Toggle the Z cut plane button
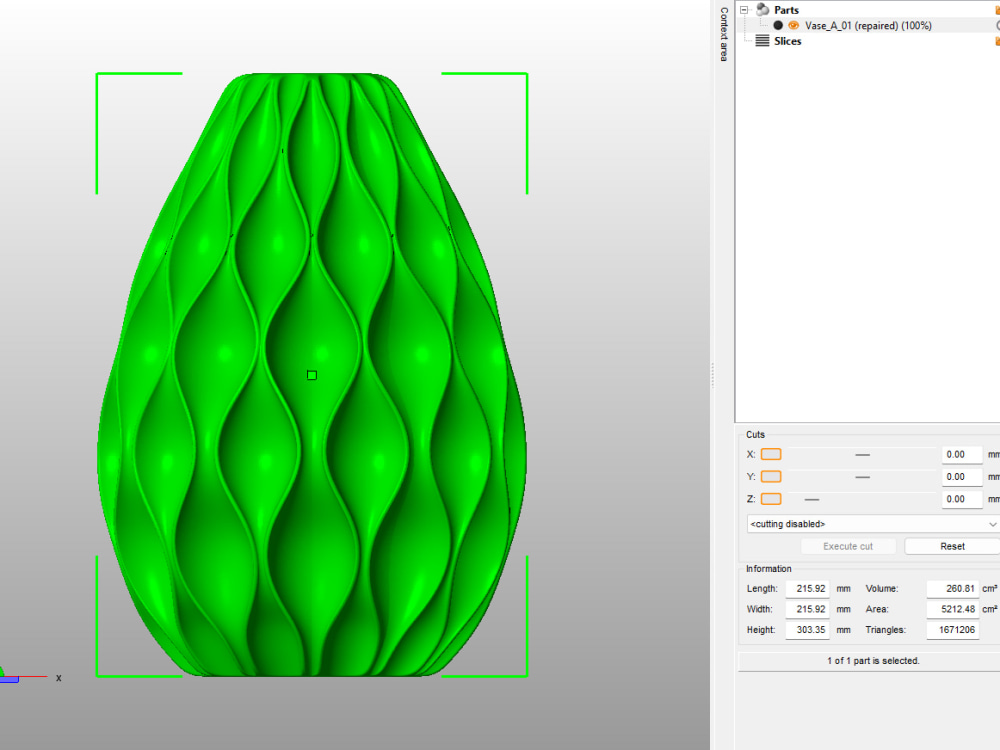This screenshot has height=750, width=1000. coord(771,499)
